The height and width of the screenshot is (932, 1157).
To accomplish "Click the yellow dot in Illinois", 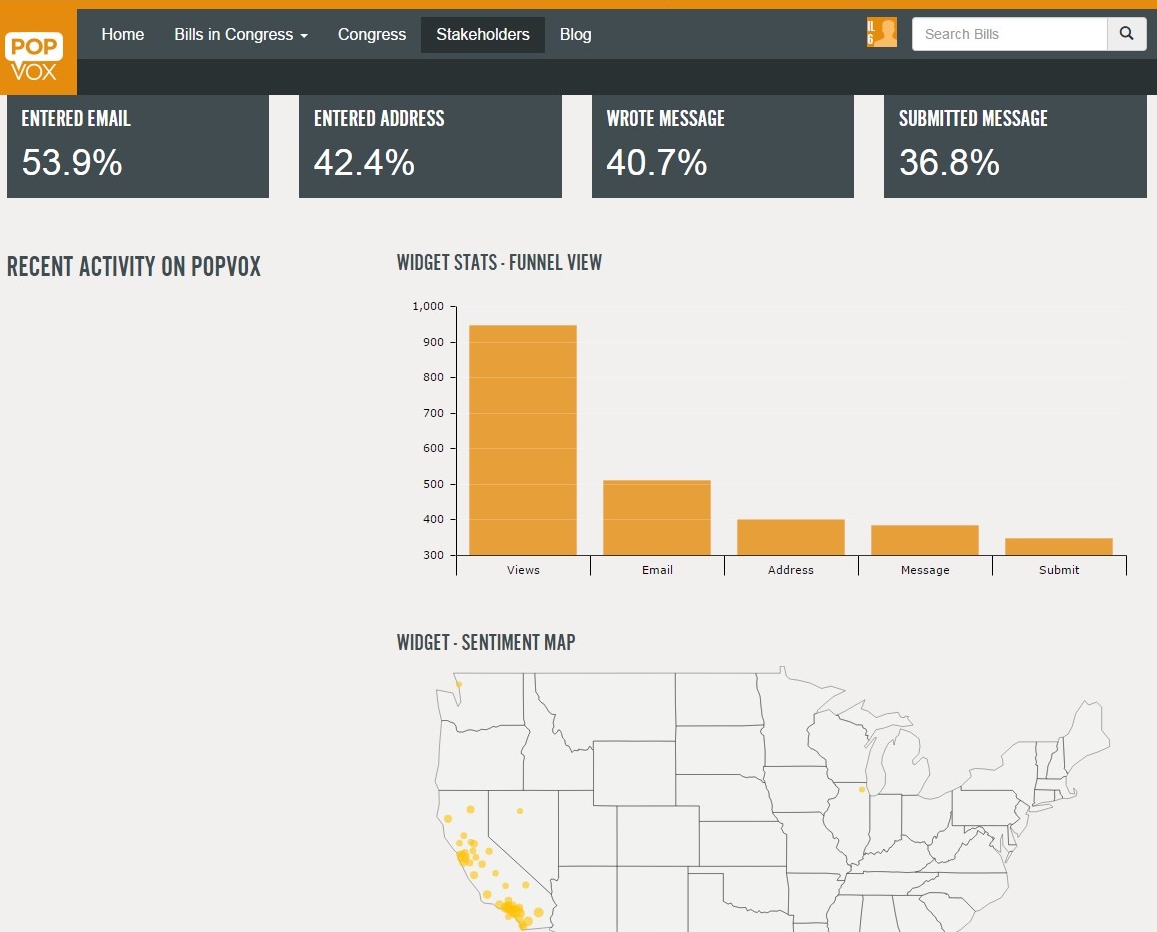I will [x=862, y=790].
